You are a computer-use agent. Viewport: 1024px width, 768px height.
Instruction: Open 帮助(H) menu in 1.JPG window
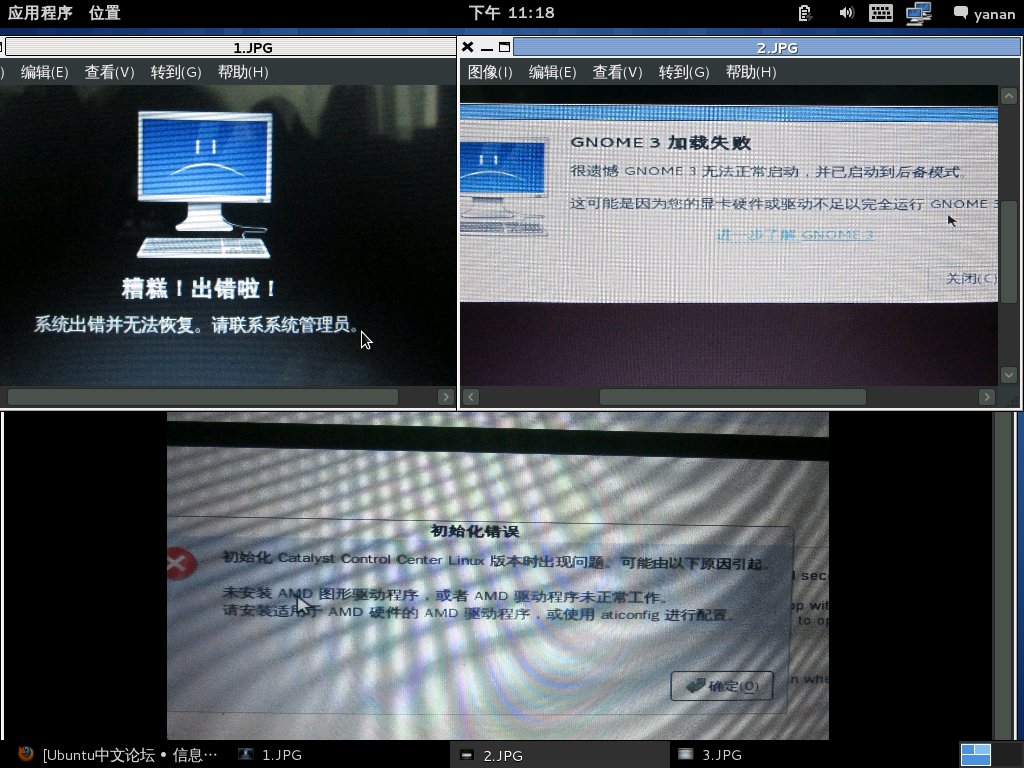click(x=243, y=72)
